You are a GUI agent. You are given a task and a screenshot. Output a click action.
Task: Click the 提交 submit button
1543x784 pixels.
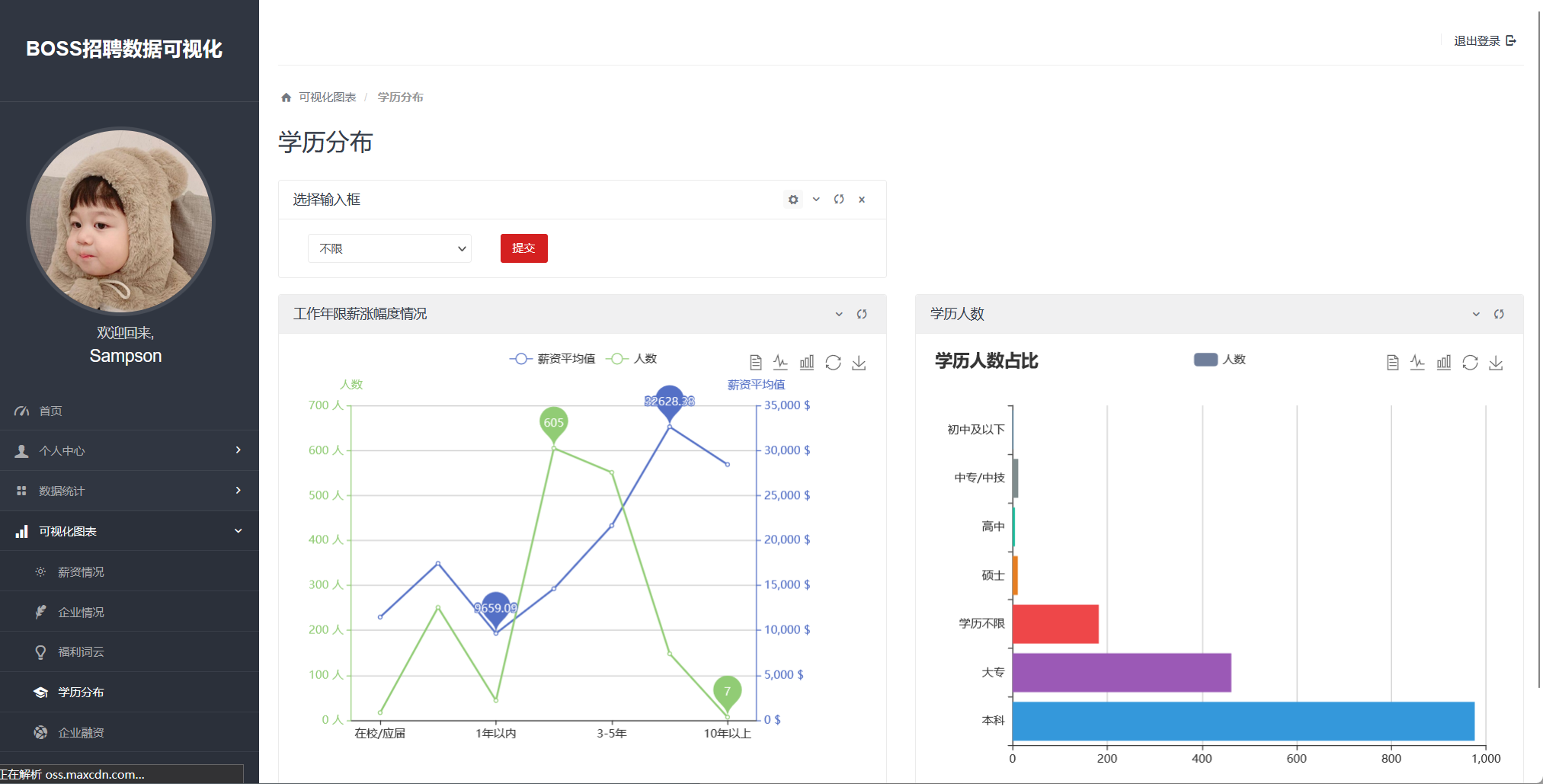pos(523,248)
